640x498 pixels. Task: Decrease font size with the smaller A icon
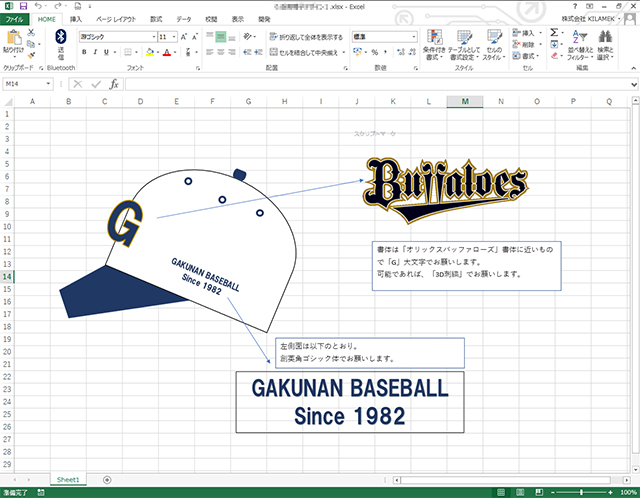point(195,37)
